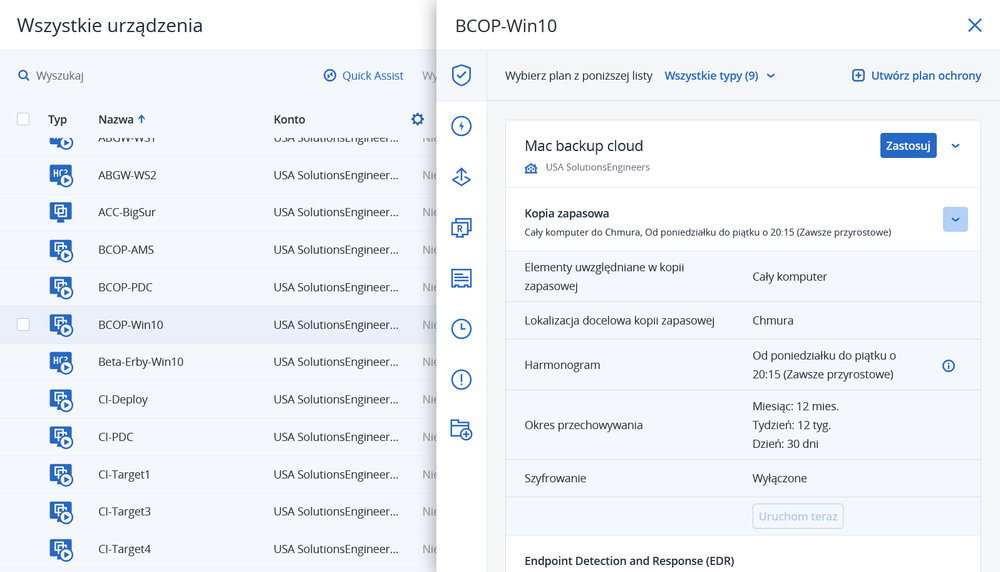
Task: Click the 'Chmura' destination value
Action: (773, 321)
